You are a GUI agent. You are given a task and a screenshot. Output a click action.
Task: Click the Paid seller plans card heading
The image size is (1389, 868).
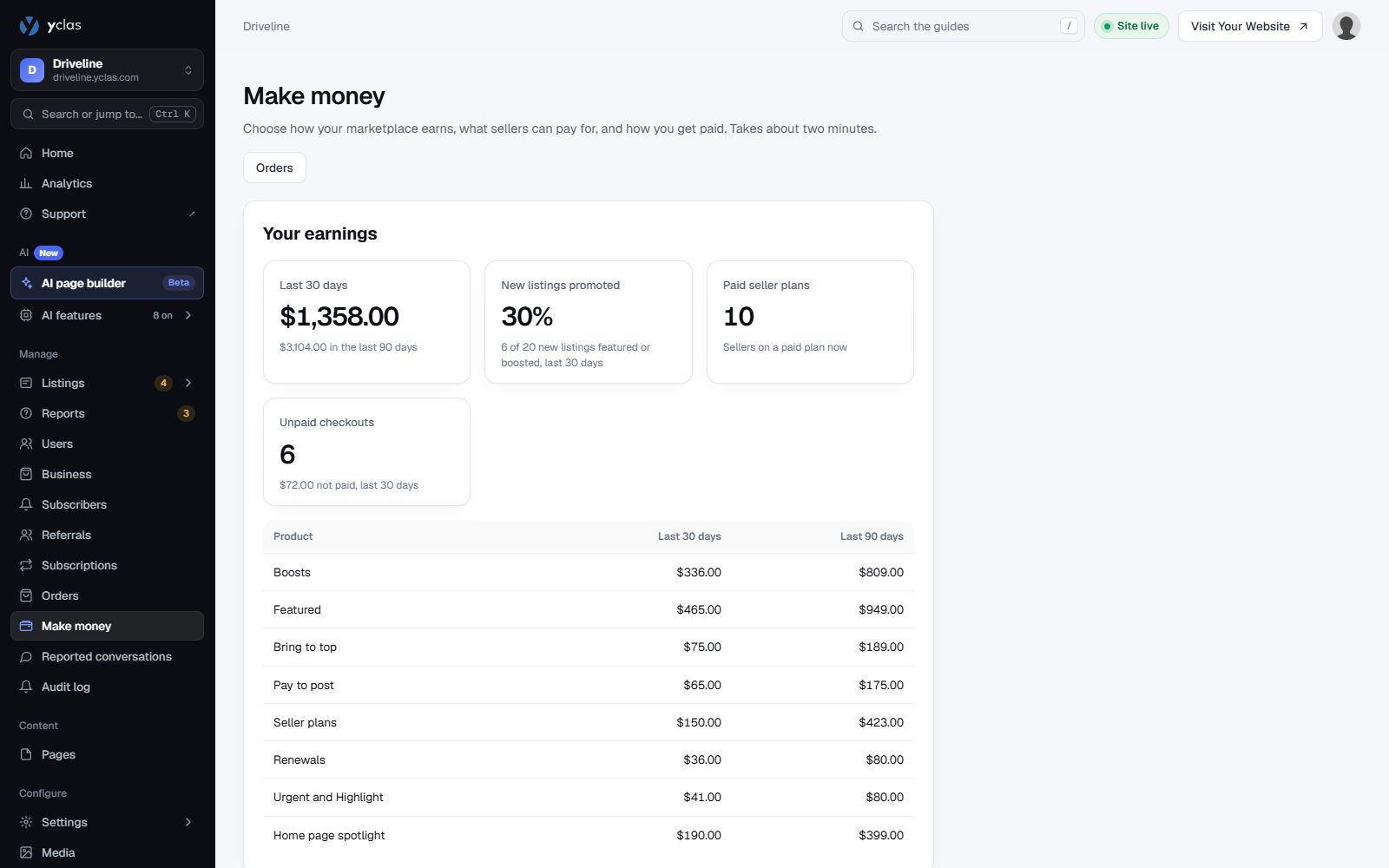(766, 286)
